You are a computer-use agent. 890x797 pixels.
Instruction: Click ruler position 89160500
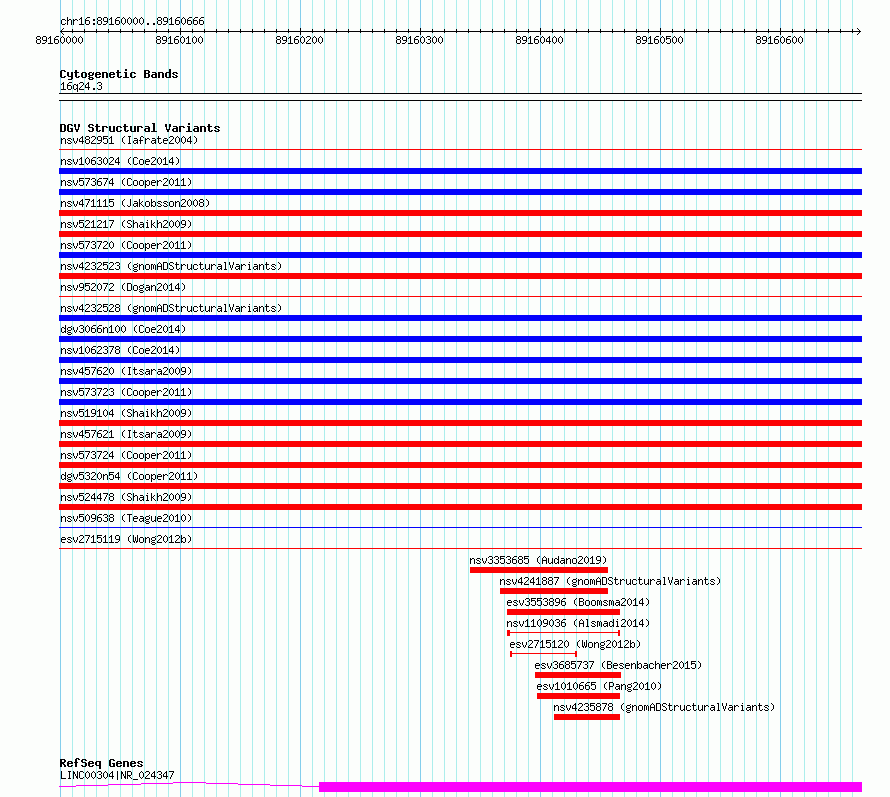point(660,40)
